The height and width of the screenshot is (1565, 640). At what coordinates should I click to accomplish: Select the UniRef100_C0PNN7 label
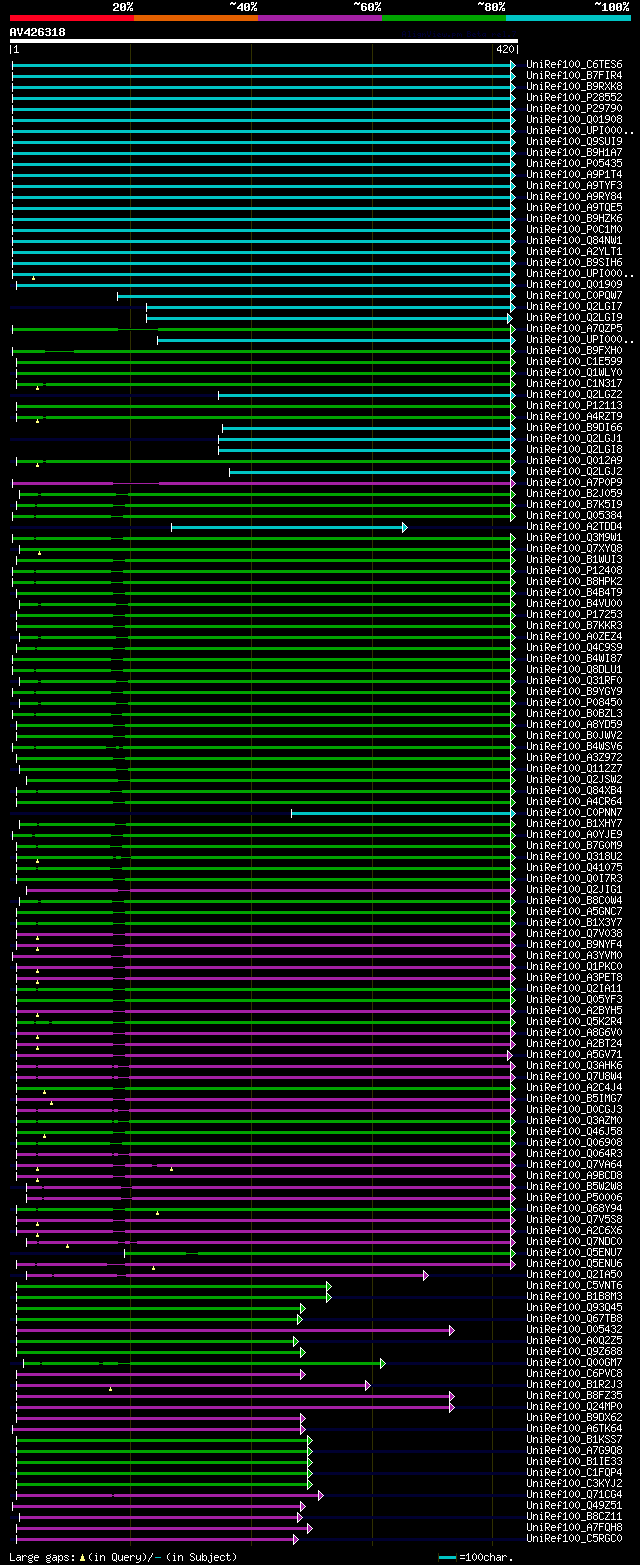pyautogui.click(x=573, y=812)
